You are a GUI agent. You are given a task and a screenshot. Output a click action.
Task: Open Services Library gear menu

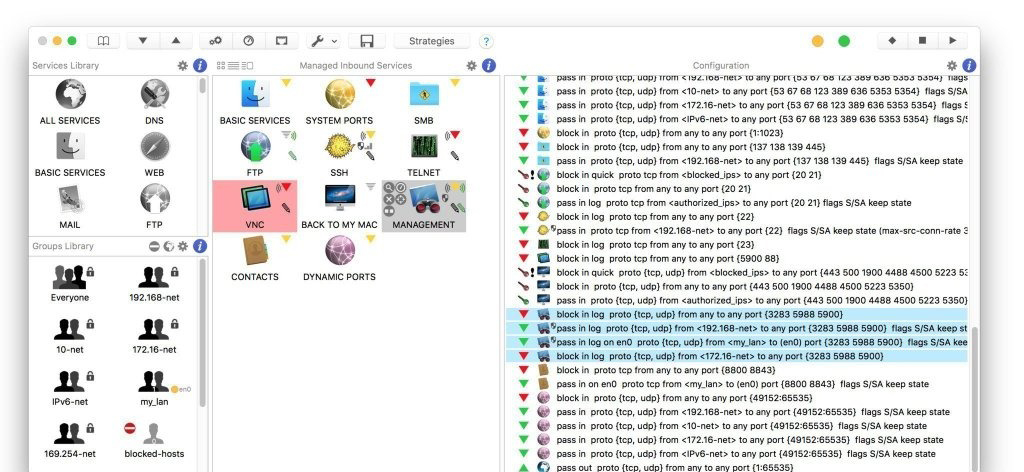(x=183, y=66)
